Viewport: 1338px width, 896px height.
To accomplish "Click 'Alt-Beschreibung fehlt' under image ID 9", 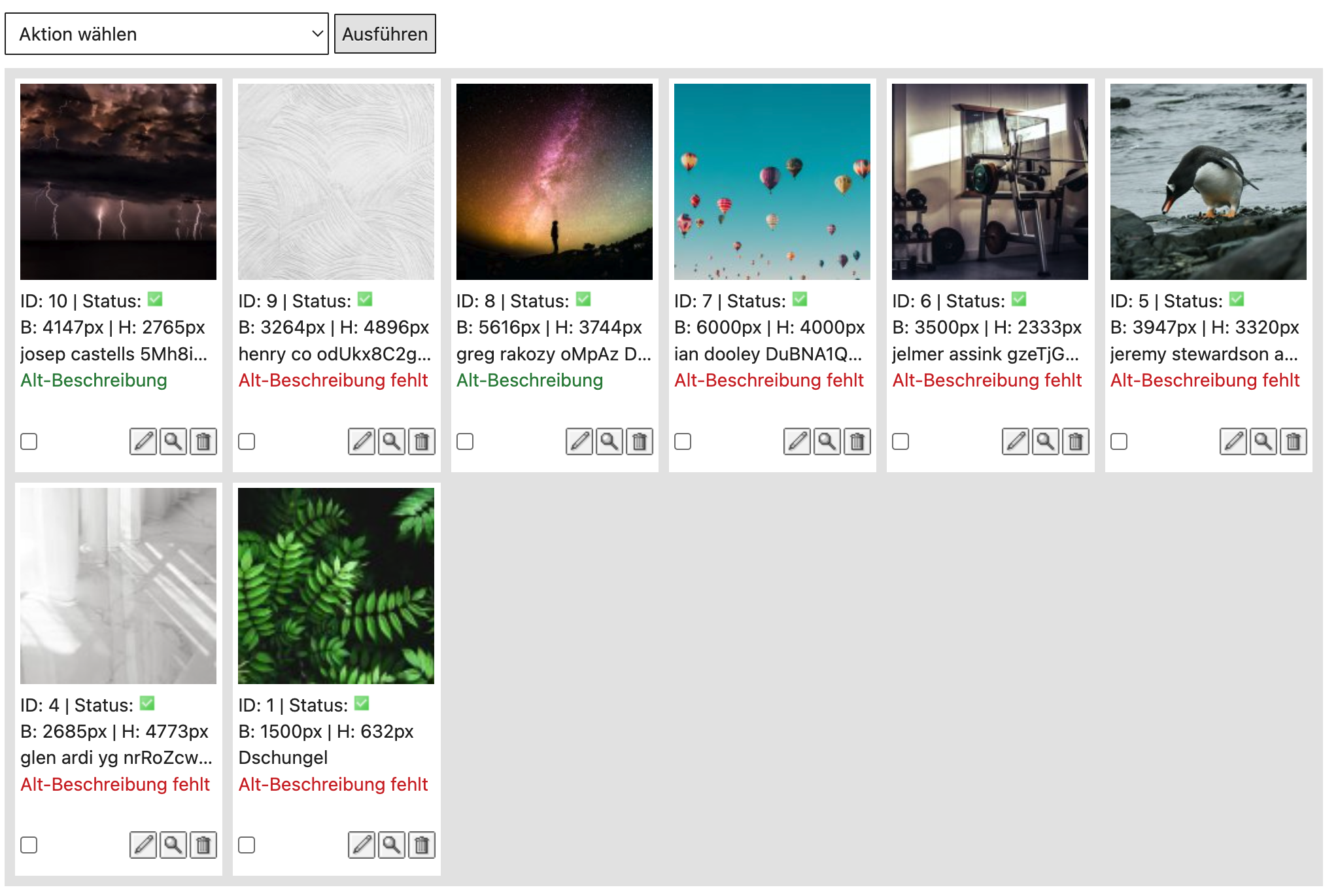I will pyautogui.click(x=333, y=380).
